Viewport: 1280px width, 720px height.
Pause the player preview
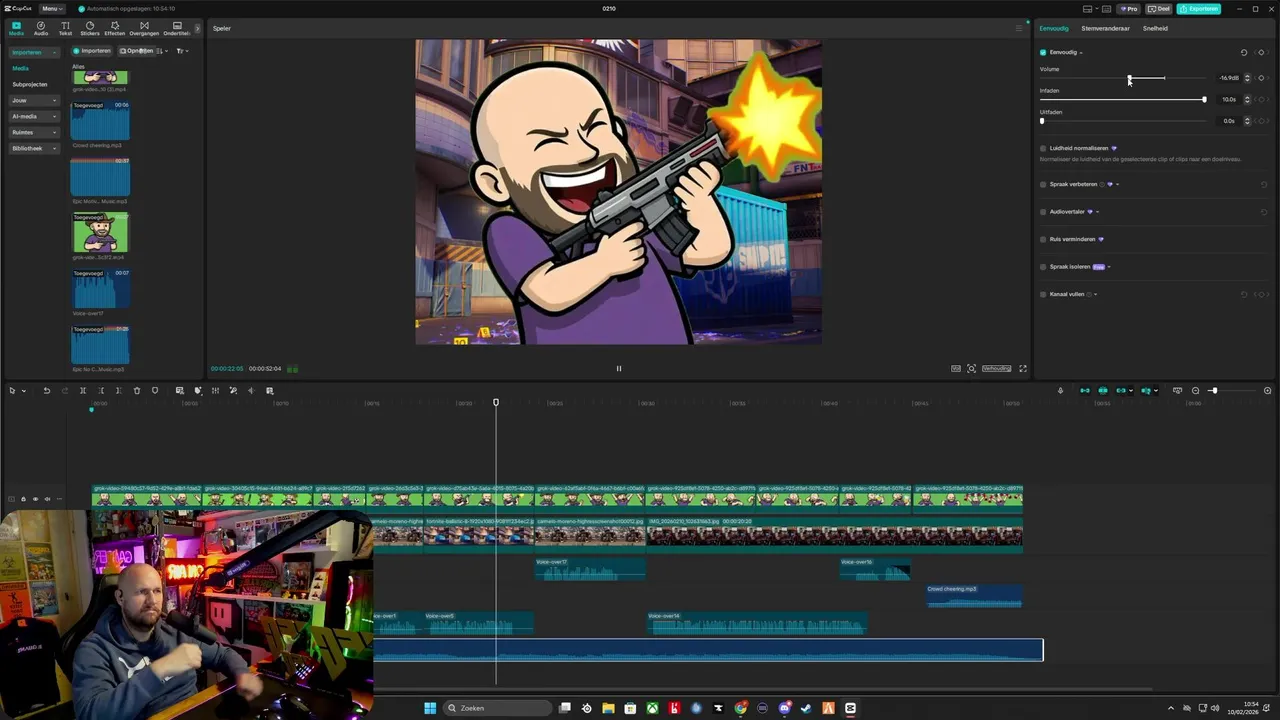(x=619, y=368)
